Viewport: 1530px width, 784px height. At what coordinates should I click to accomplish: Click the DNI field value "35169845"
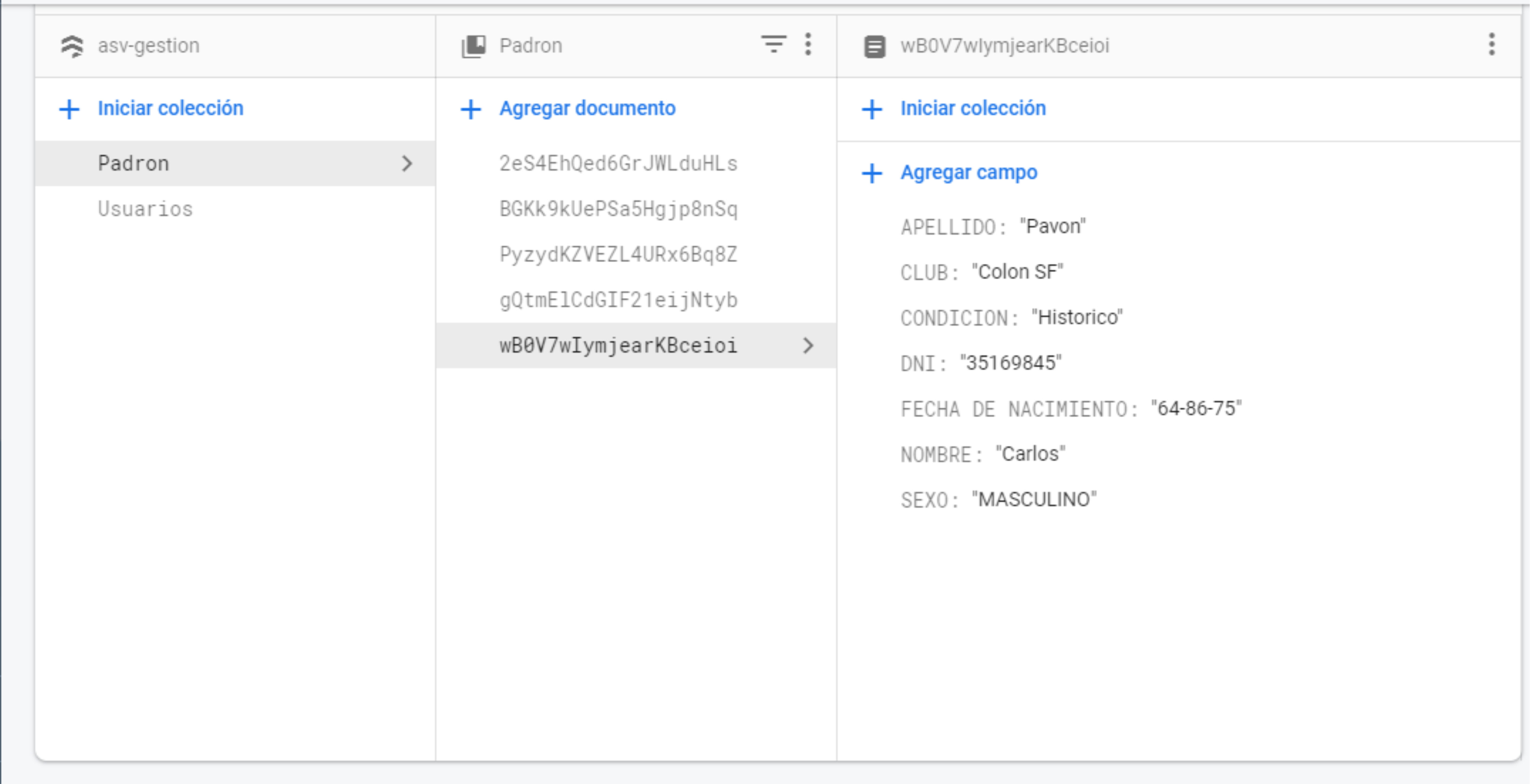tap(1010, 363)
